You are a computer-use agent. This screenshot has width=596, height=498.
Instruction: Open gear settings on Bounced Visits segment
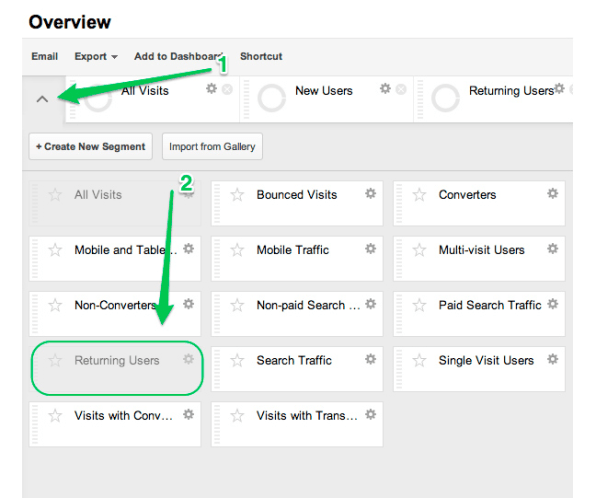pos(371,193)
